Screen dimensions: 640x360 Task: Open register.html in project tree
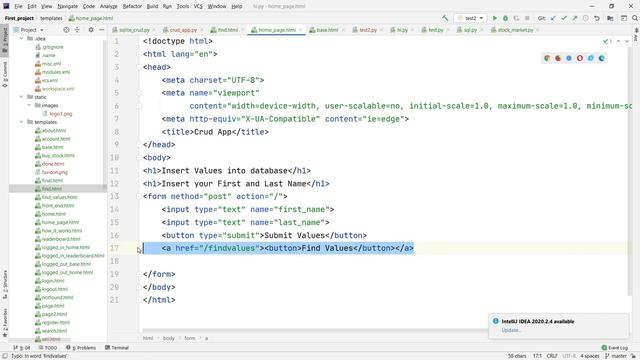pos(55,322)
